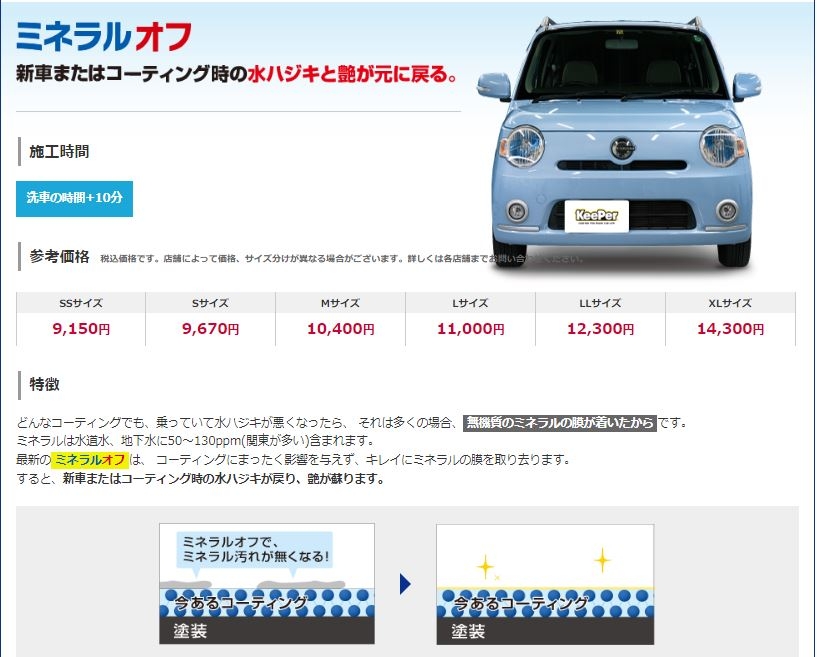Click the KeePer license plate logo

coord(596,215)
